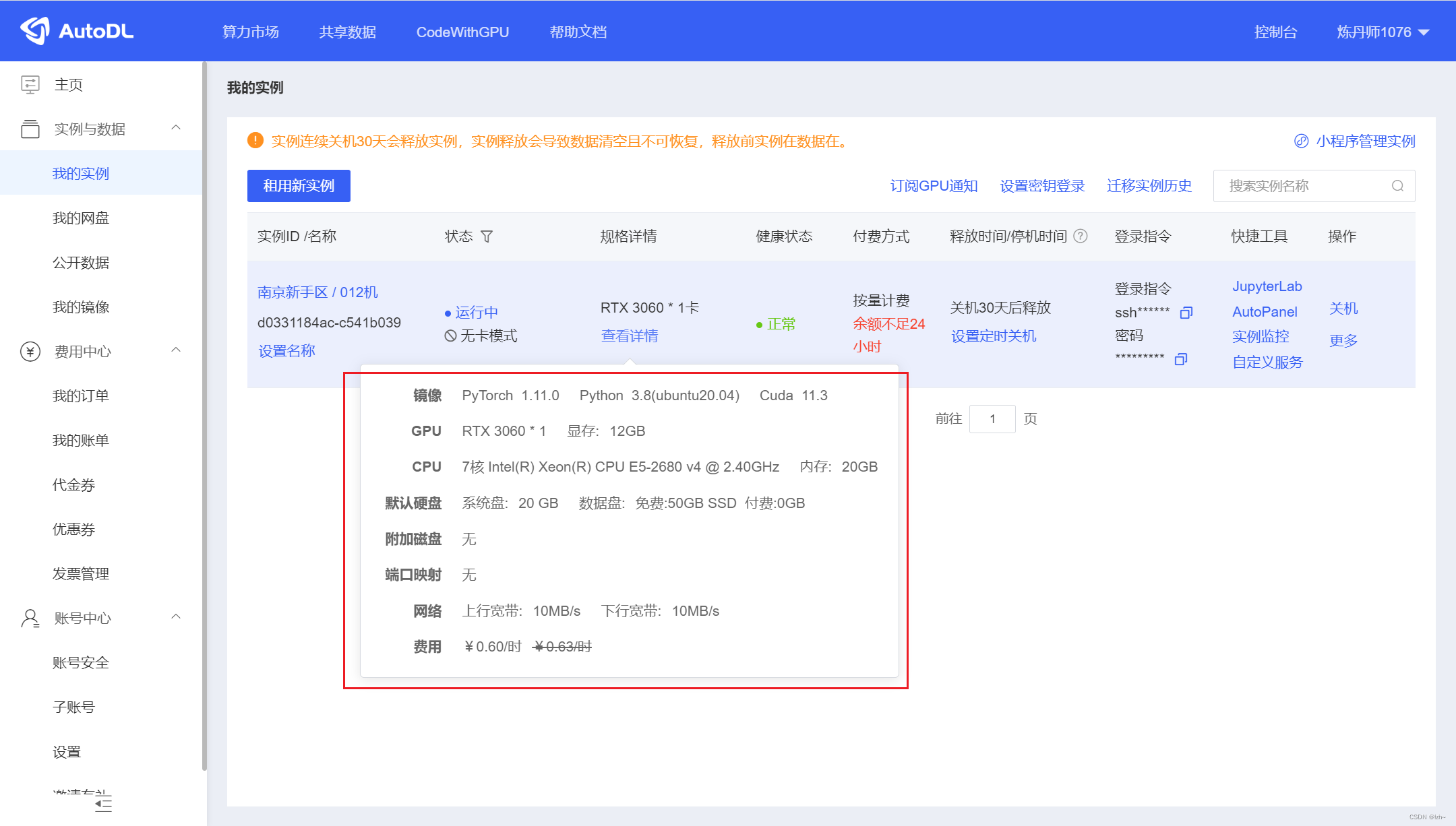Viewport: 1456px width, 826px height.
Task: Click the 费用中心 wallet icon
Action: click(30, 350)
